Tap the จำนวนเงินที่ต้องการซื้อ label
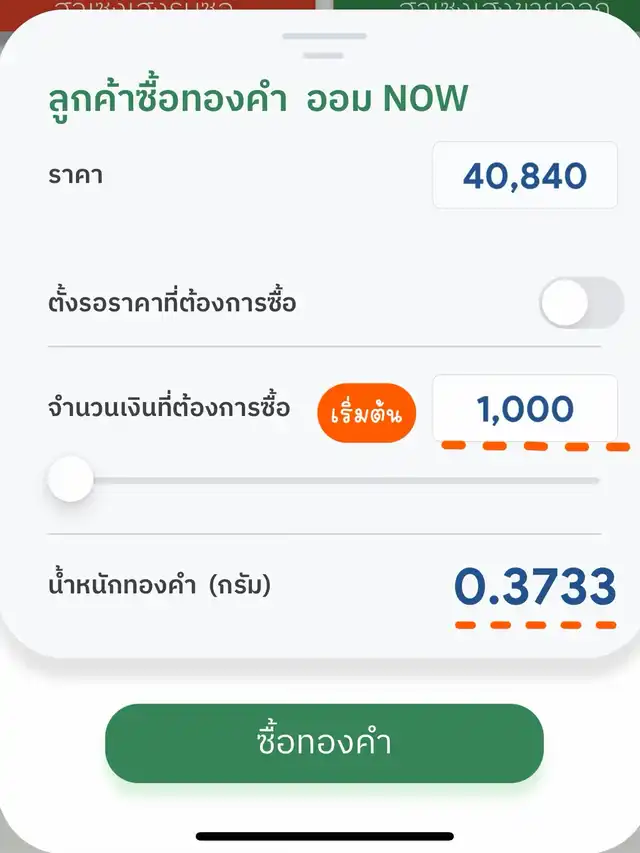This screenshot has height=853, width=640. pos(169,408)
